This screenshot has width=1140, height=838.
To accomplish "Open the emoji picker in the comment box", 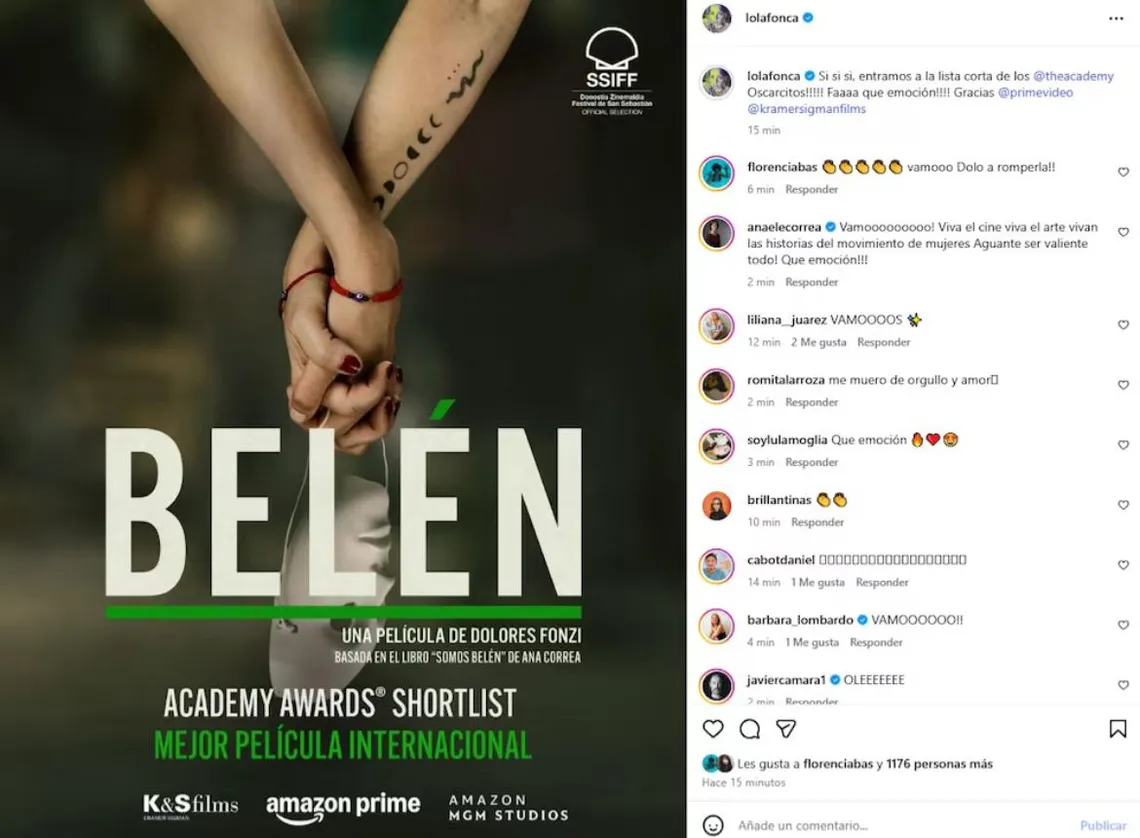I will [x=713, y=825].
